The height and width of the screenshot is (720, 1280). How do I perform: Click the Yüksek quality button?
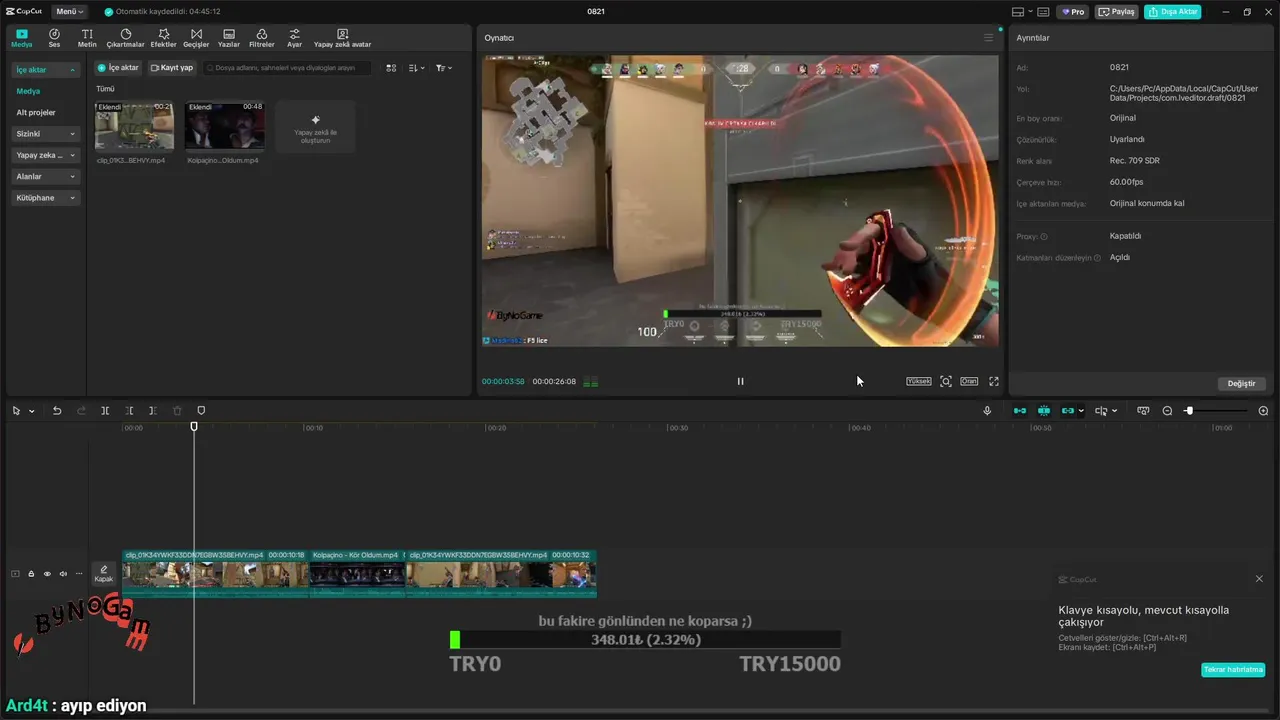(x=918, y=381)
